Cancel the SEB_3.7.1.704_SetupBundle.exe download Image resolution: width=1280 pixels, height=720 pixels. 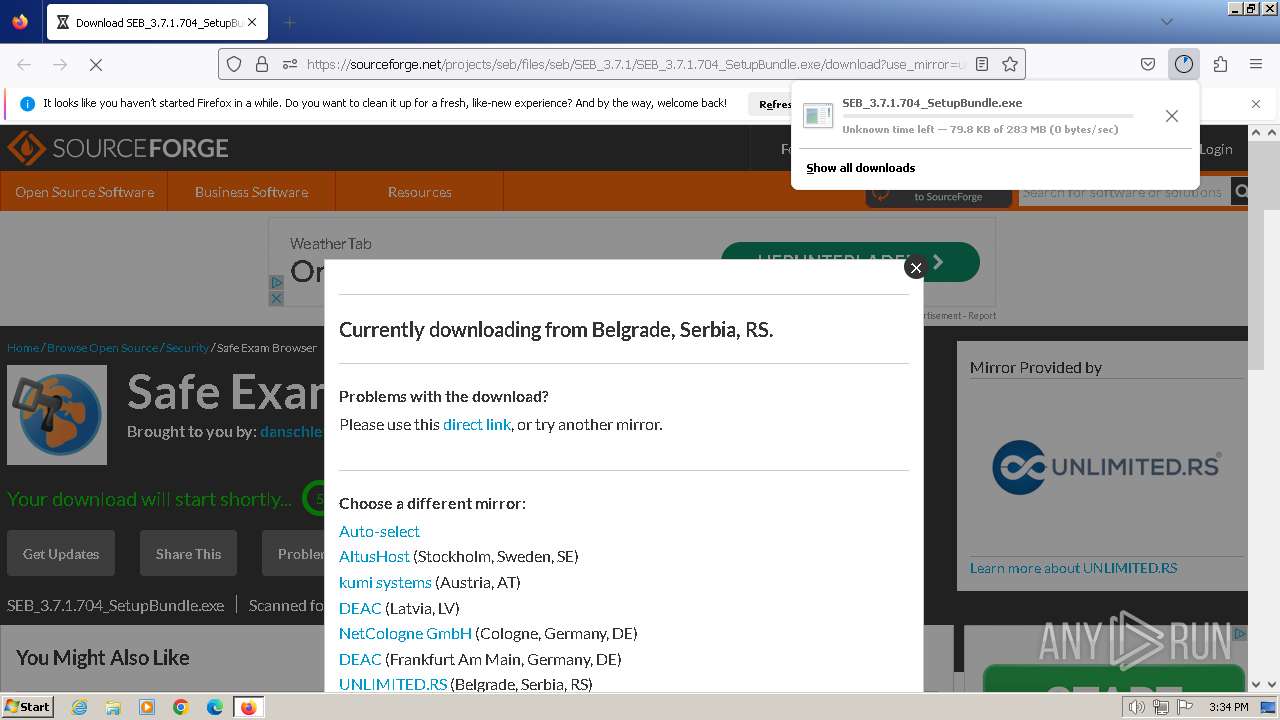pos(1171,116)
